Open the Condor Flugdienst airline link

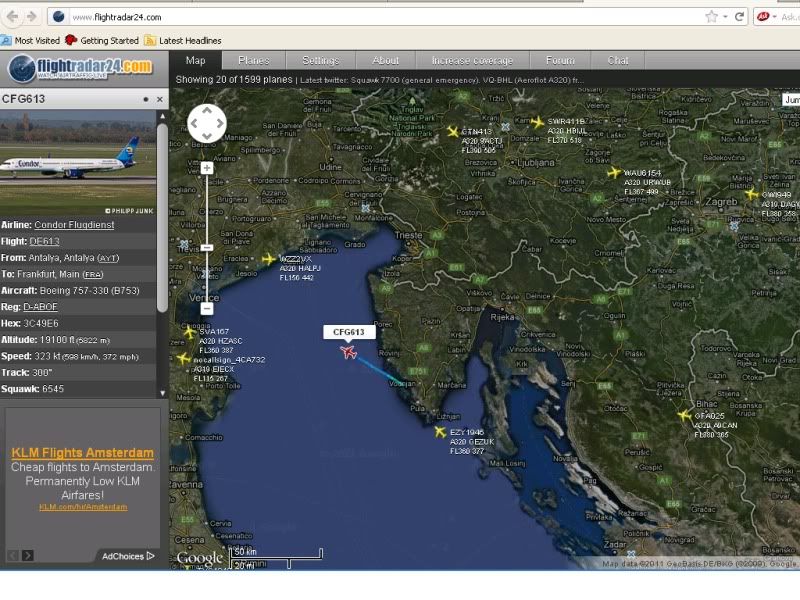[x=74, y=224]
